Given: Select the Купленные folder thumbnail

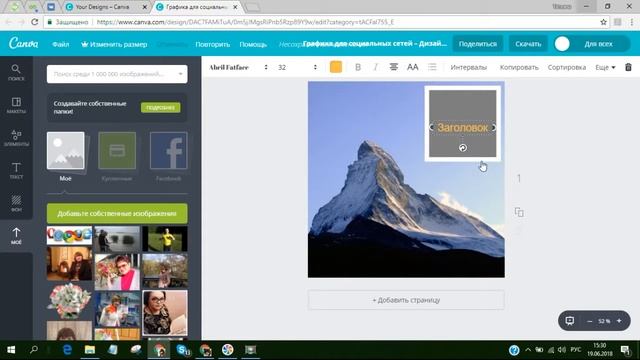Looking at the screenshot, I should pyautogui.click(x=117, y=151).
